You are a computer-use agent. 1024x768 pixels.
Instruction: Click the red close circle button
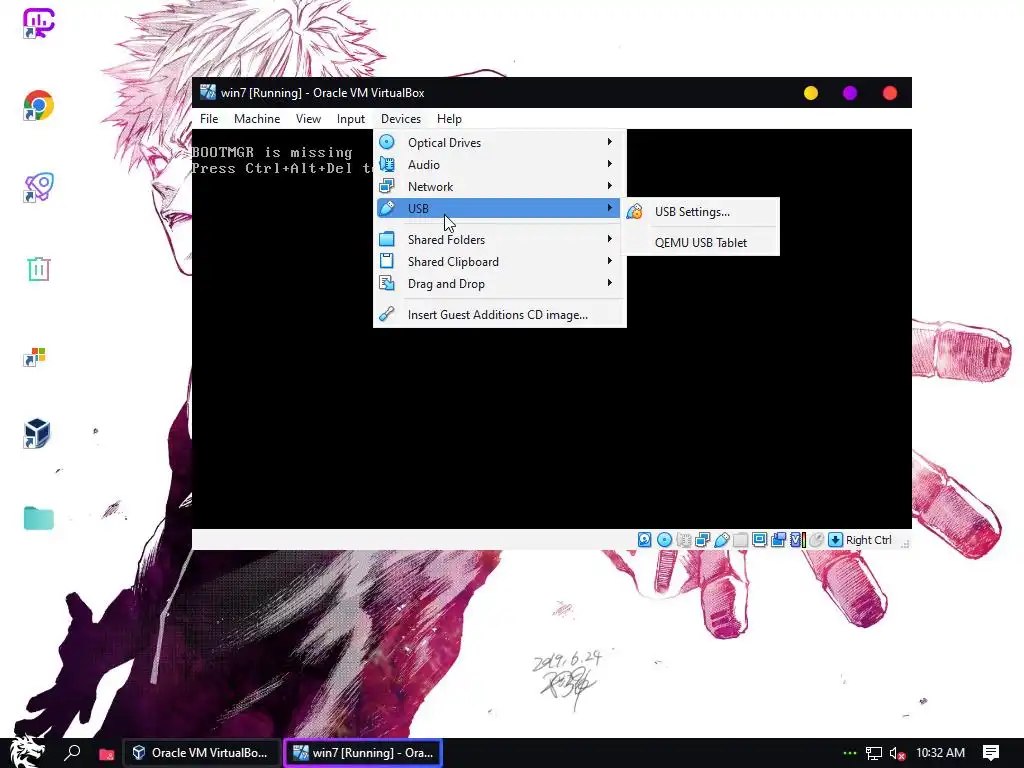pyautogui.click(x=889, y=93)
